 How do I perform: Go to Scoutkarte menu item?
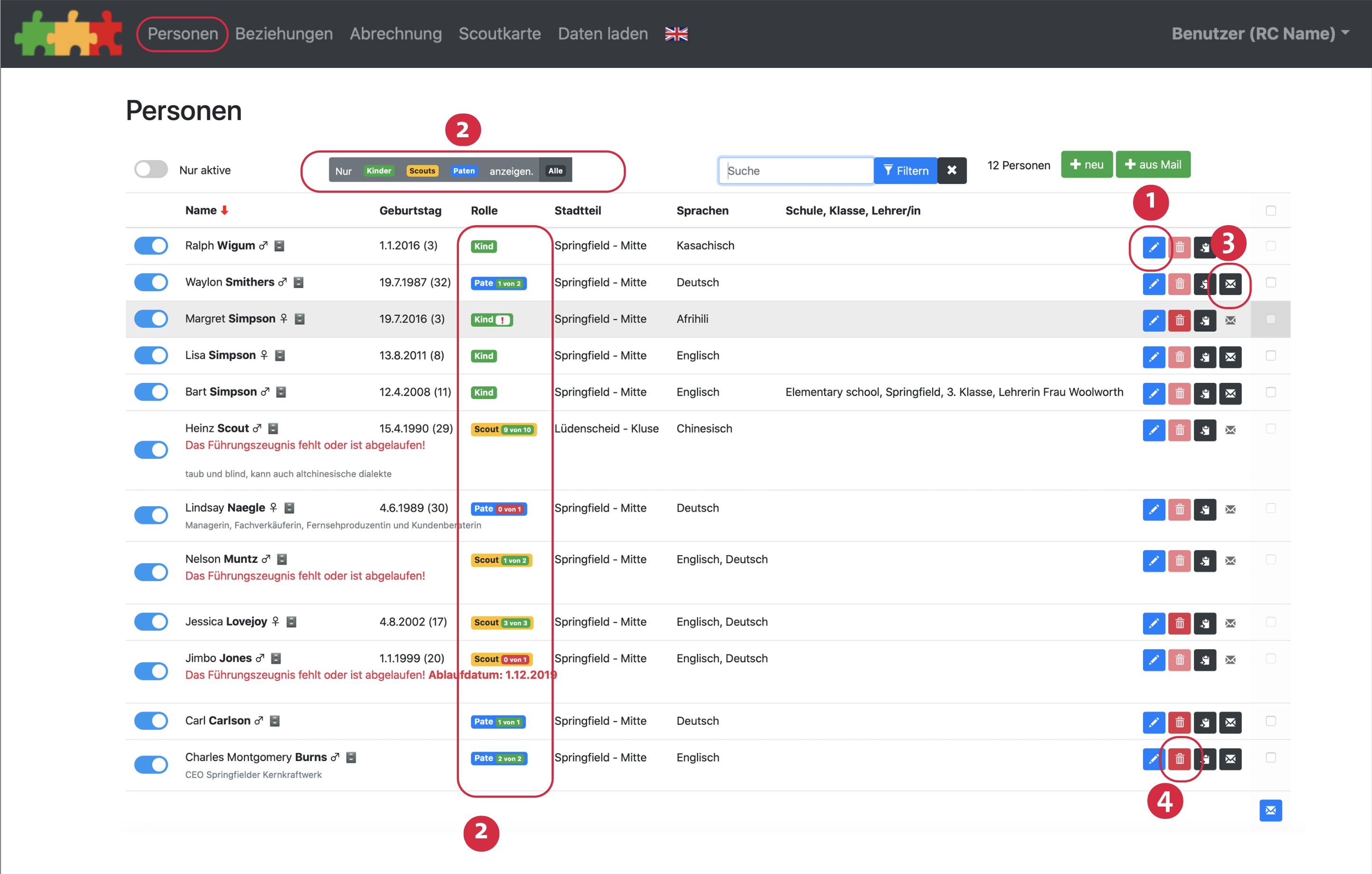click(499, 34)
